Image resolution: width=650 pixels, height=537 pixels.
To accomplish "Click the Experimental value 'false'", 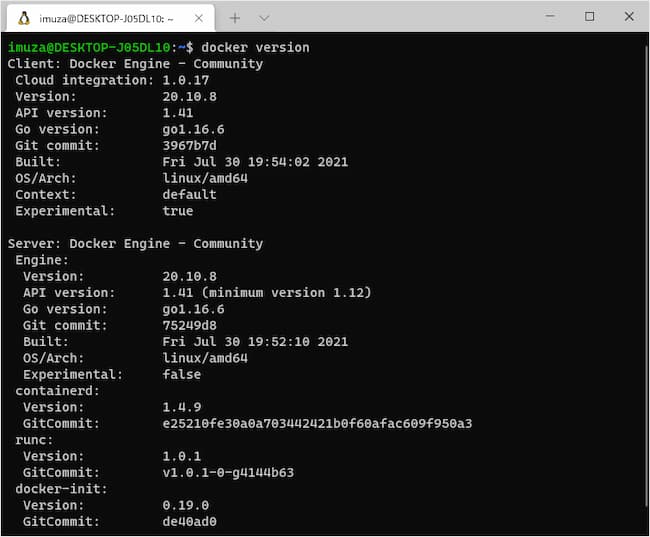I will point(182,374).
